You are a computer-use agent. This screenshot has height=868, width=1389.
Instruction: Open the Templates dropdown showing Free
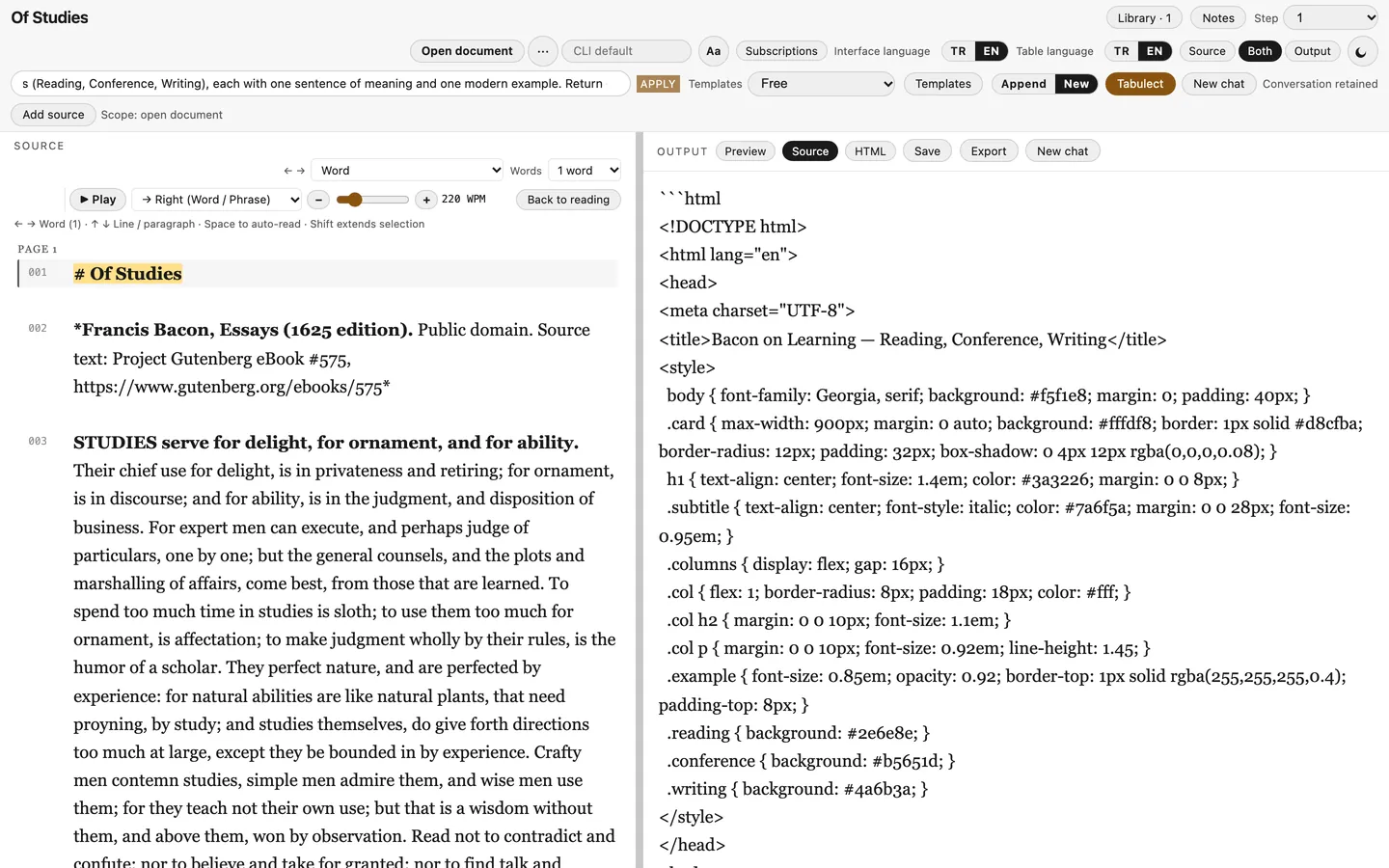(x=823, y=84)
